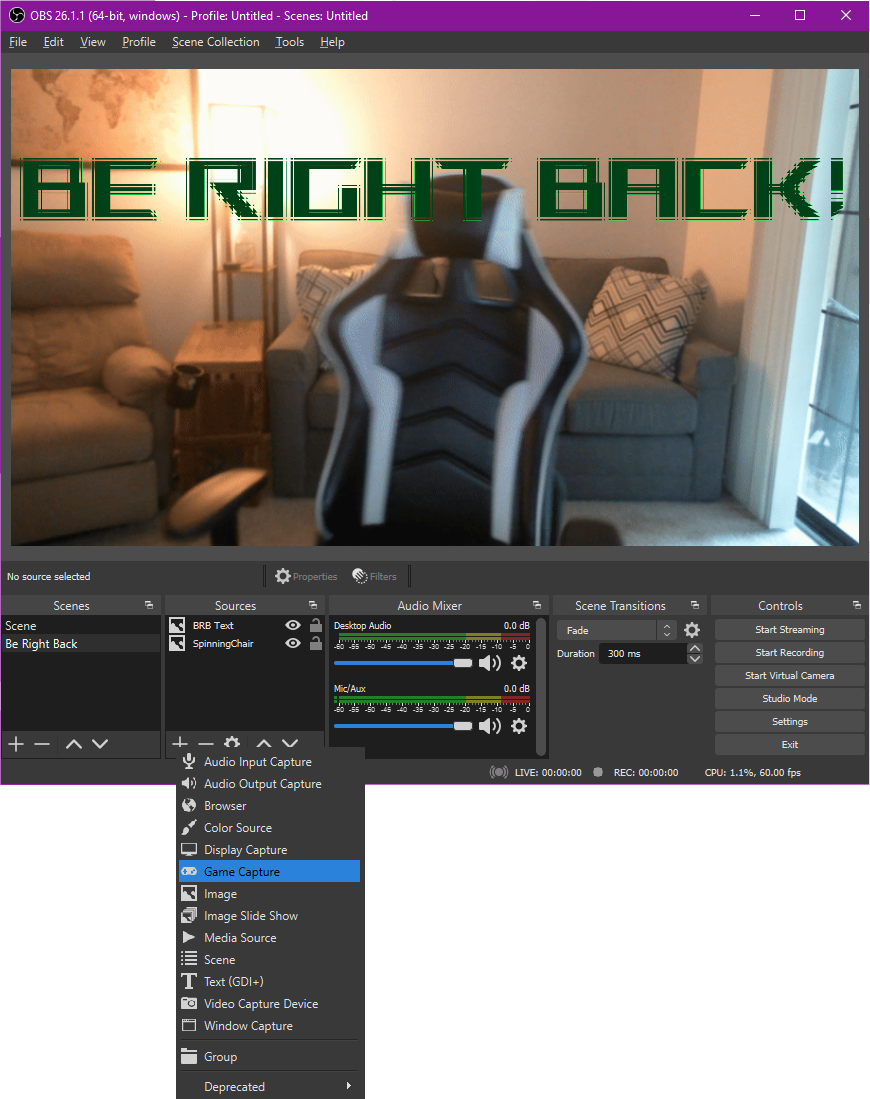Image resolution: width=870 pixels, height=1099 pixels.
Task: Hide the BRB Text source
Action: pyautogui.click(x=292, y=624)
